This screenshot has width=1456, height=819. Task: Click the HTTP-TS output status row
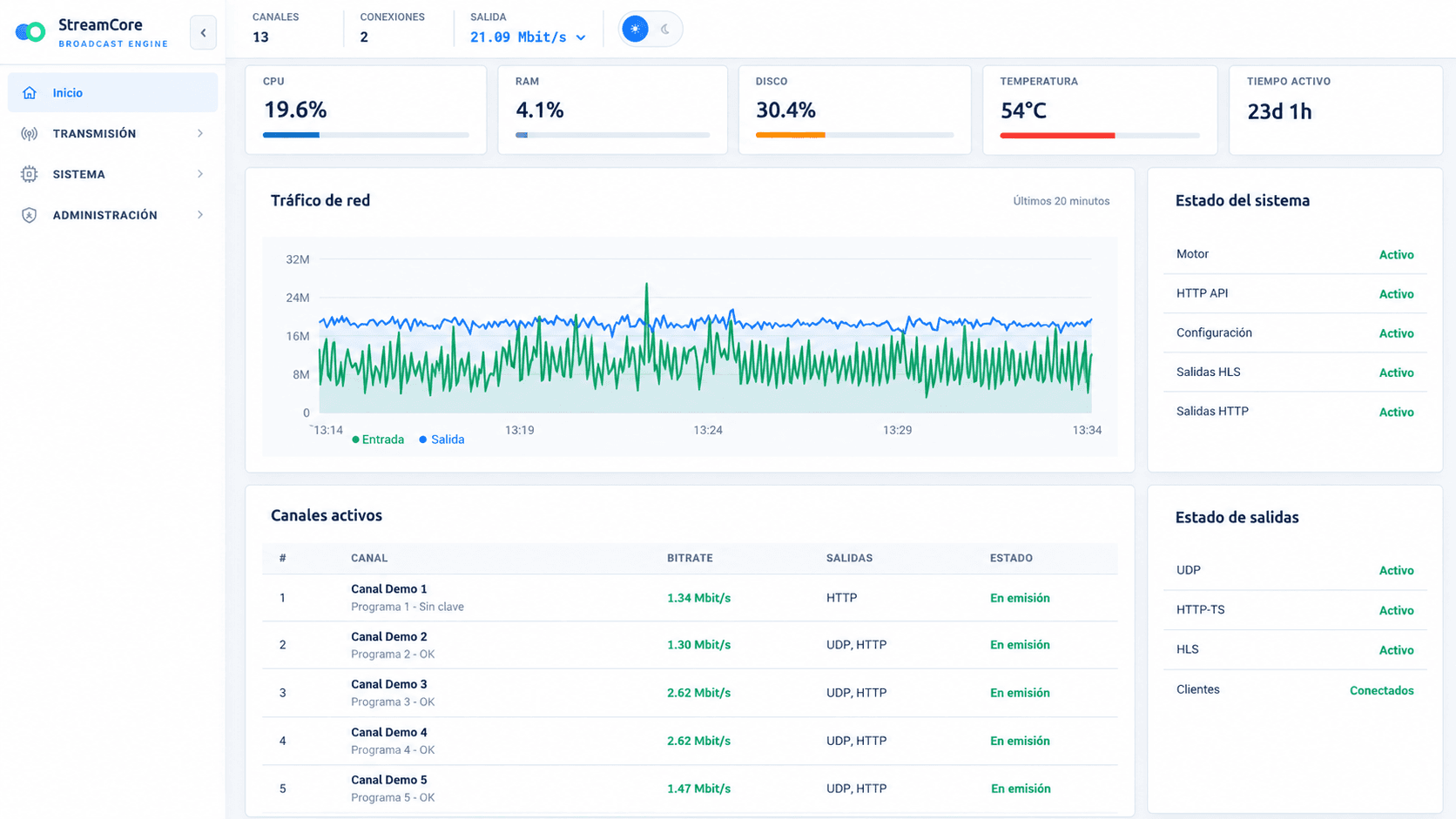(1295, 610)
